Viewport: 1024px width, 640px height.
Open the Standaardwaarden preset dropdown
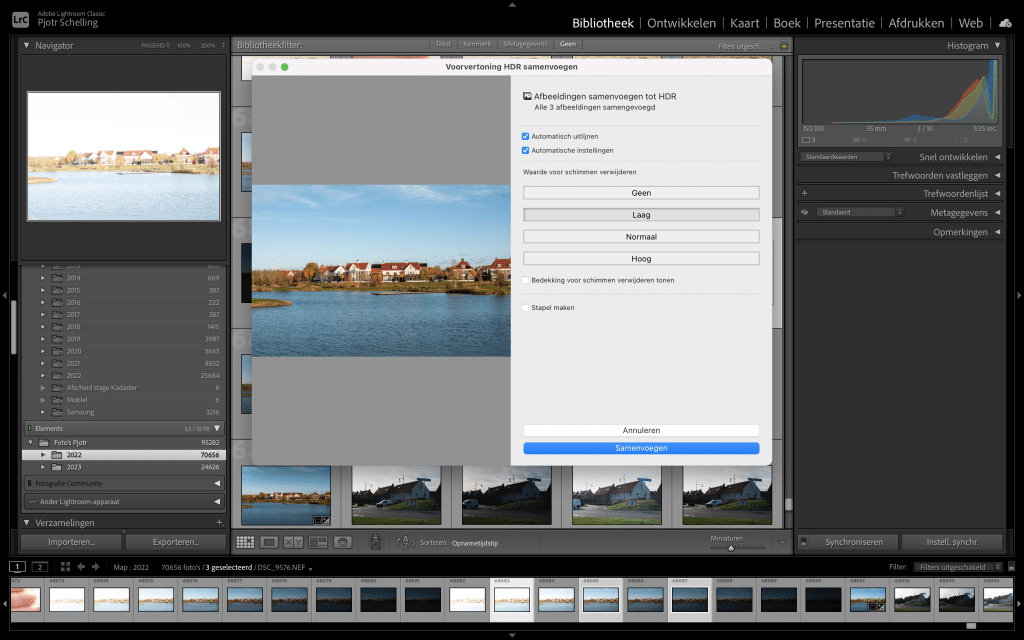click(x=846, y=157)
